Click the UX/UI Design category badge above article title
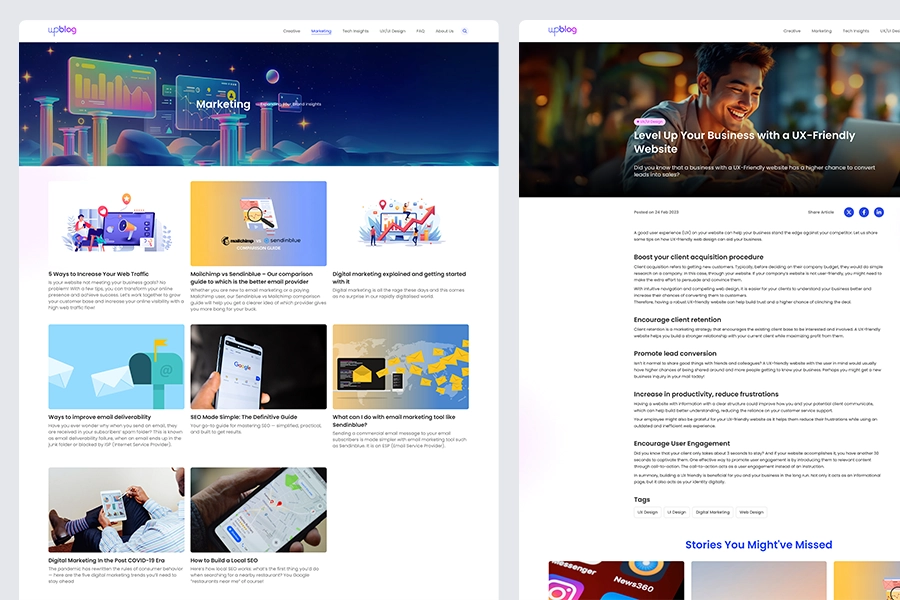This screenshot has height=600, width=900. 650,121
